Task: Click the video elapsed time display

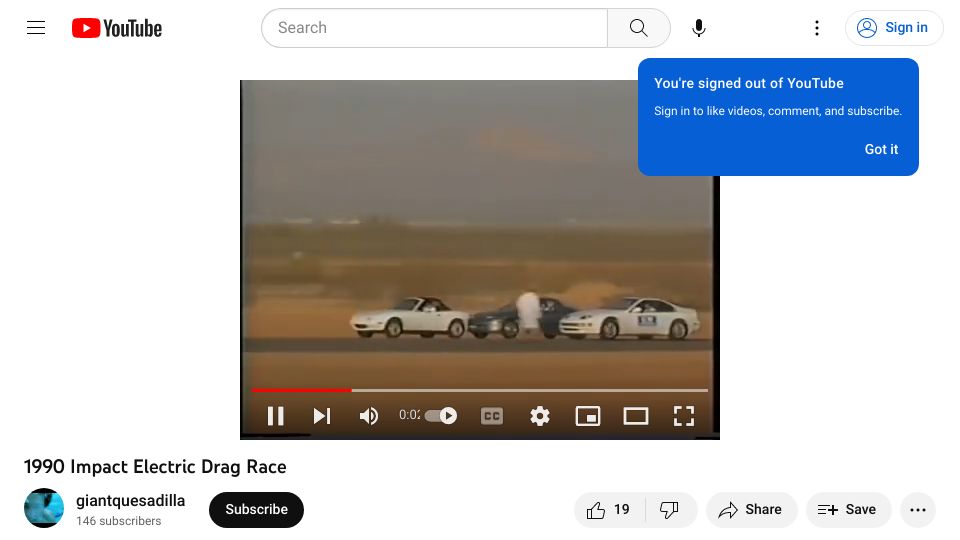Action: pyautogui.click(x=409, y=415)
